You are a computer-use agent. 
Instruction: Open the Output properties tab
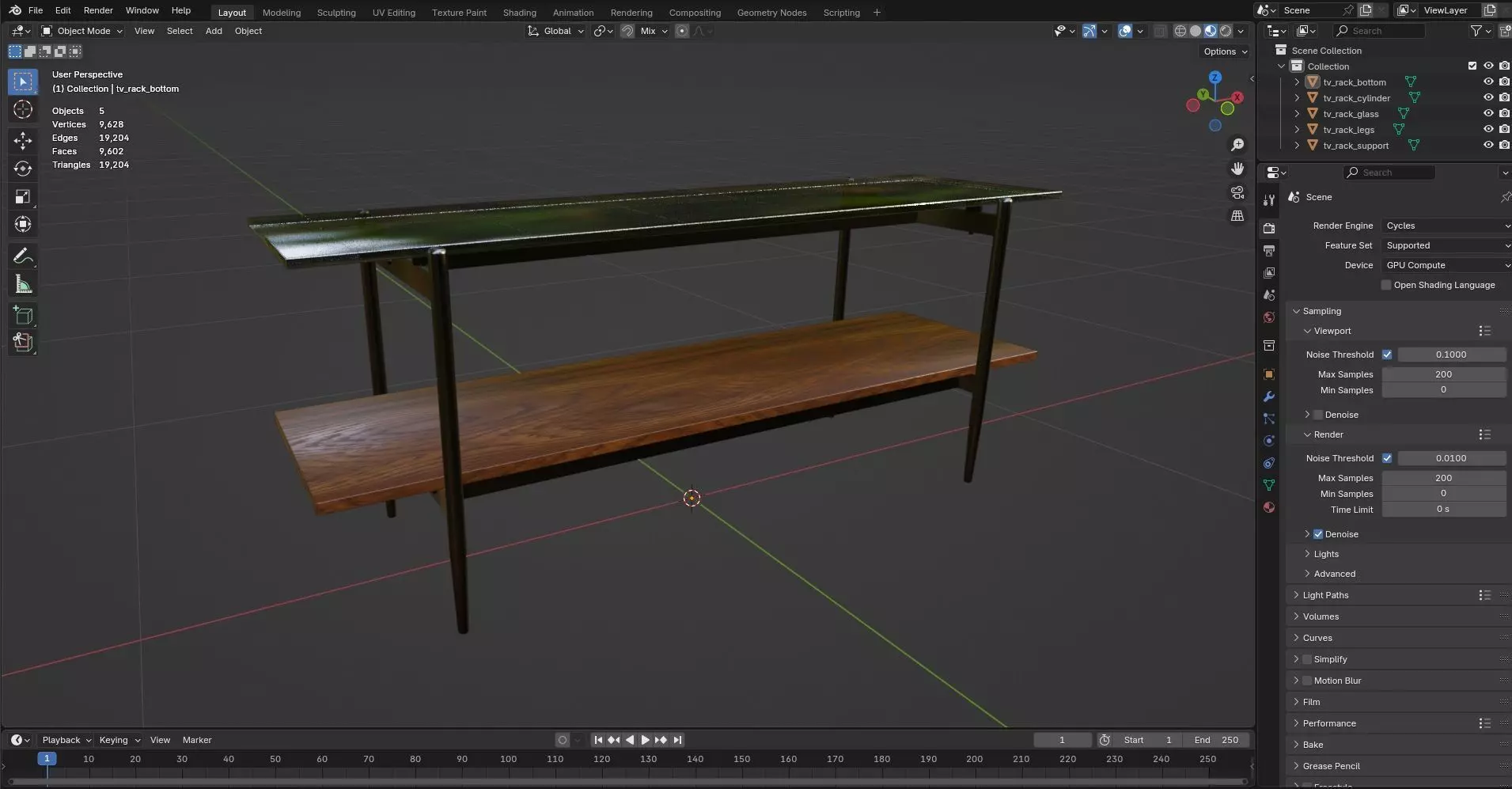pyautogui.click(x=1269, y=250)
